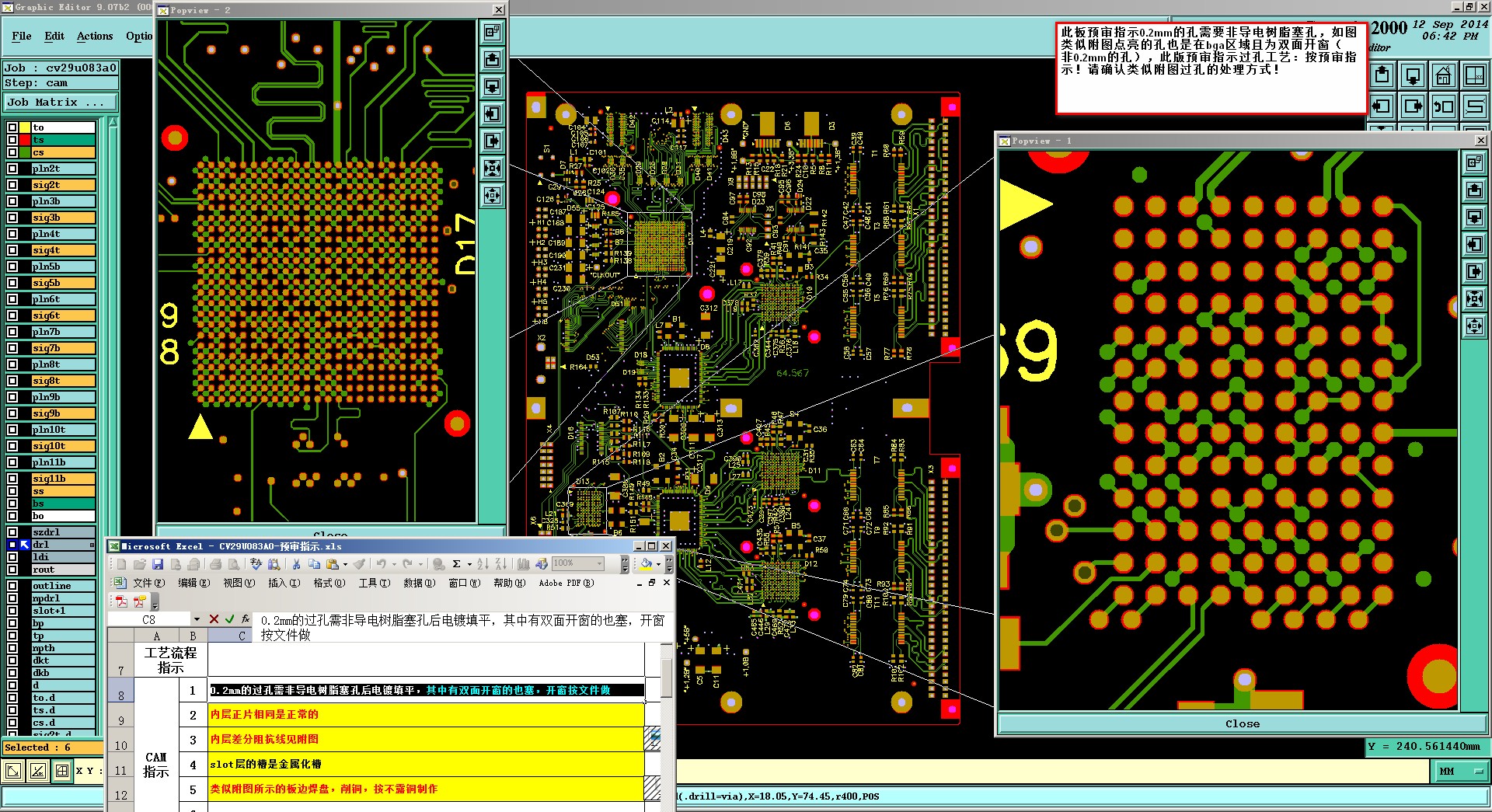
Task: Click the Close button under Popview 1
Action: (1243, 723)
